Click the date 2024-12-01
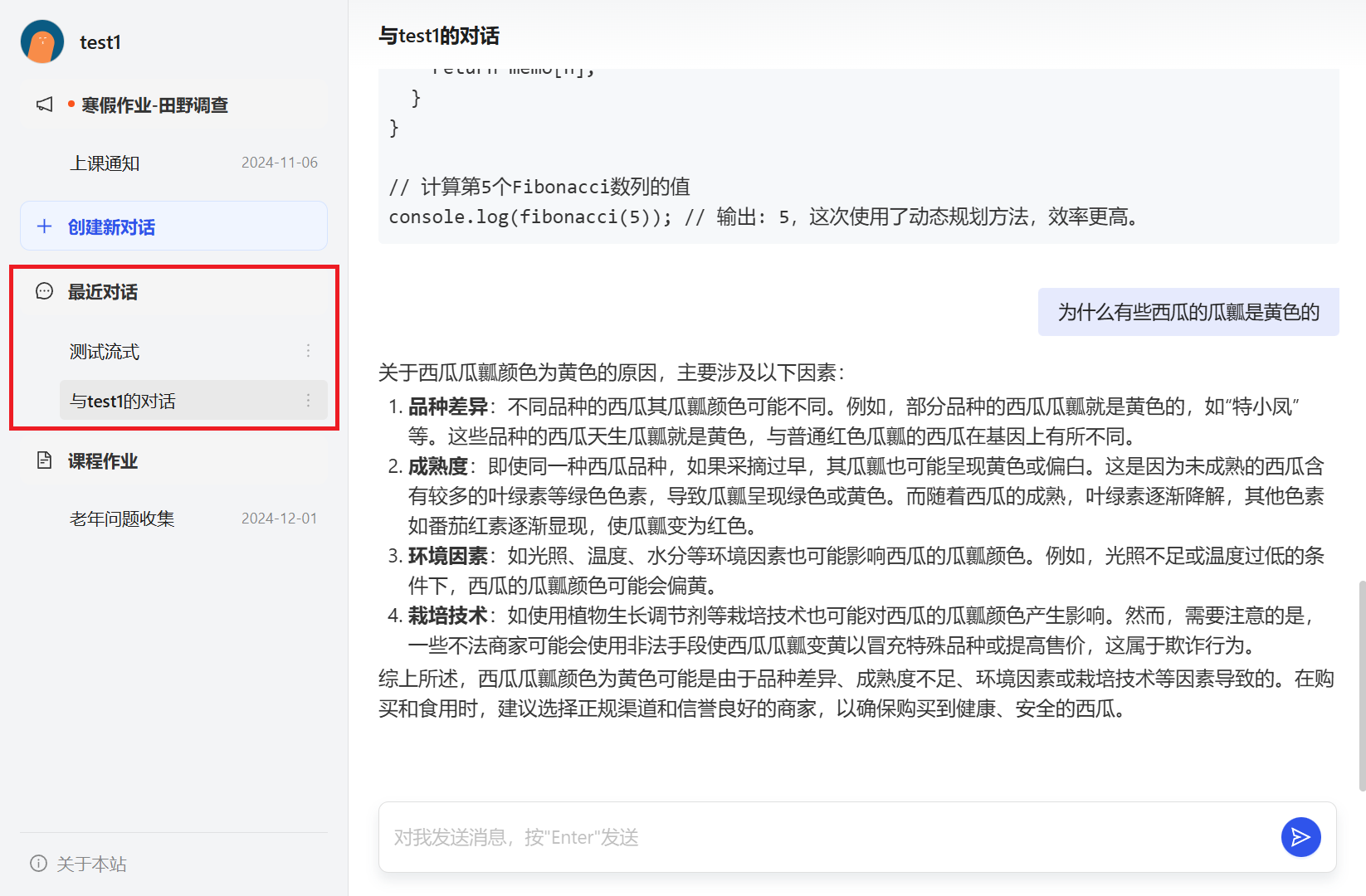This screenshot has height=896, width=1366. [x=280, y=519]
